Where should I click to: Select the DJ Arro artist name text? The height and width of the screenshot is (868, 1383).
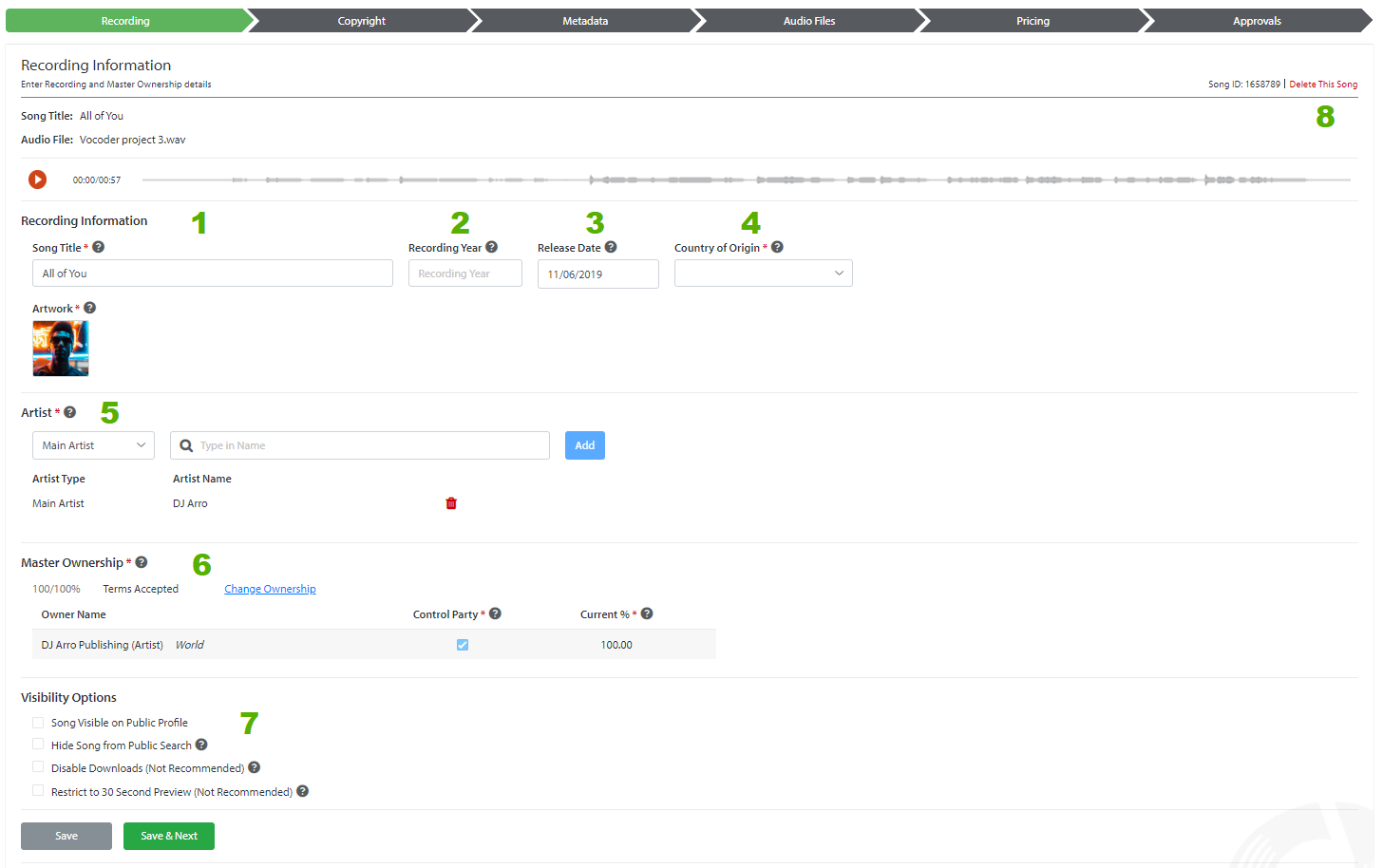click(x=190, y=503)
